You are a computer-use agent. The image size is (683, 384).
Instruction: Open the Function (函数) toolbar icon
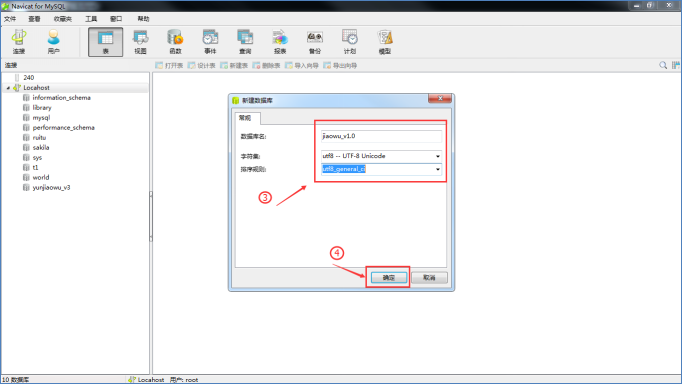pyautogui.click(x=175, y=42)
